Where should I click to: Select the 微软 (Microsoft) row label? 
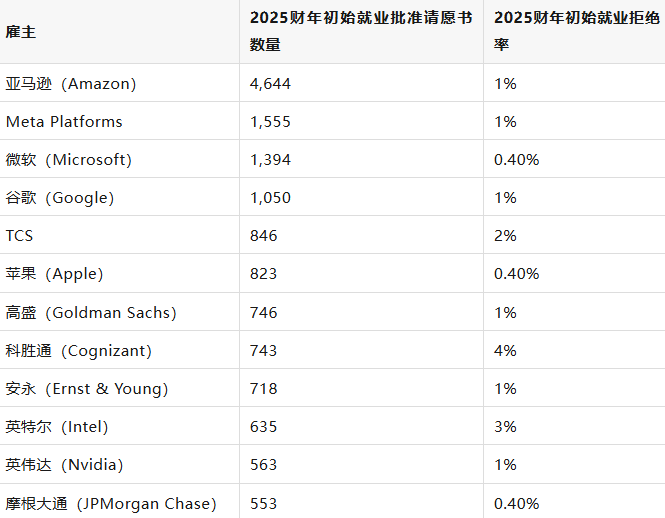click(x=69, y=160)
